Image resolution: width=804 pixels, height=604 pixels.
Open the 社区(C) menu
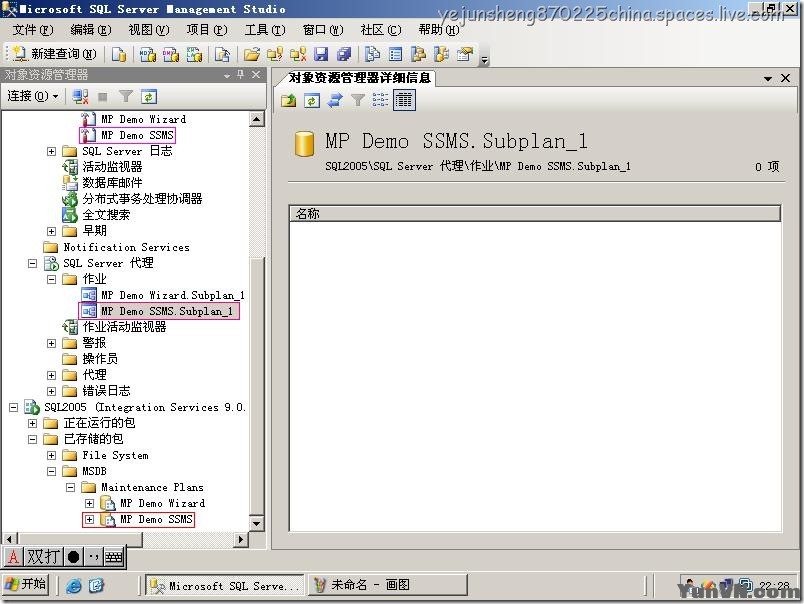click(x=380, y=30)
